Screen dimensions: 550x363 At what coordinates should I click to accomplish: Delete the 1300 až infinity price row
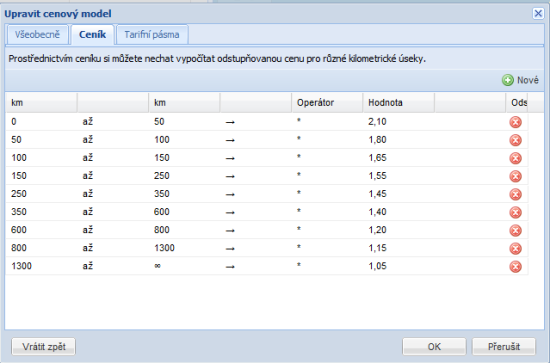[515, 267]
